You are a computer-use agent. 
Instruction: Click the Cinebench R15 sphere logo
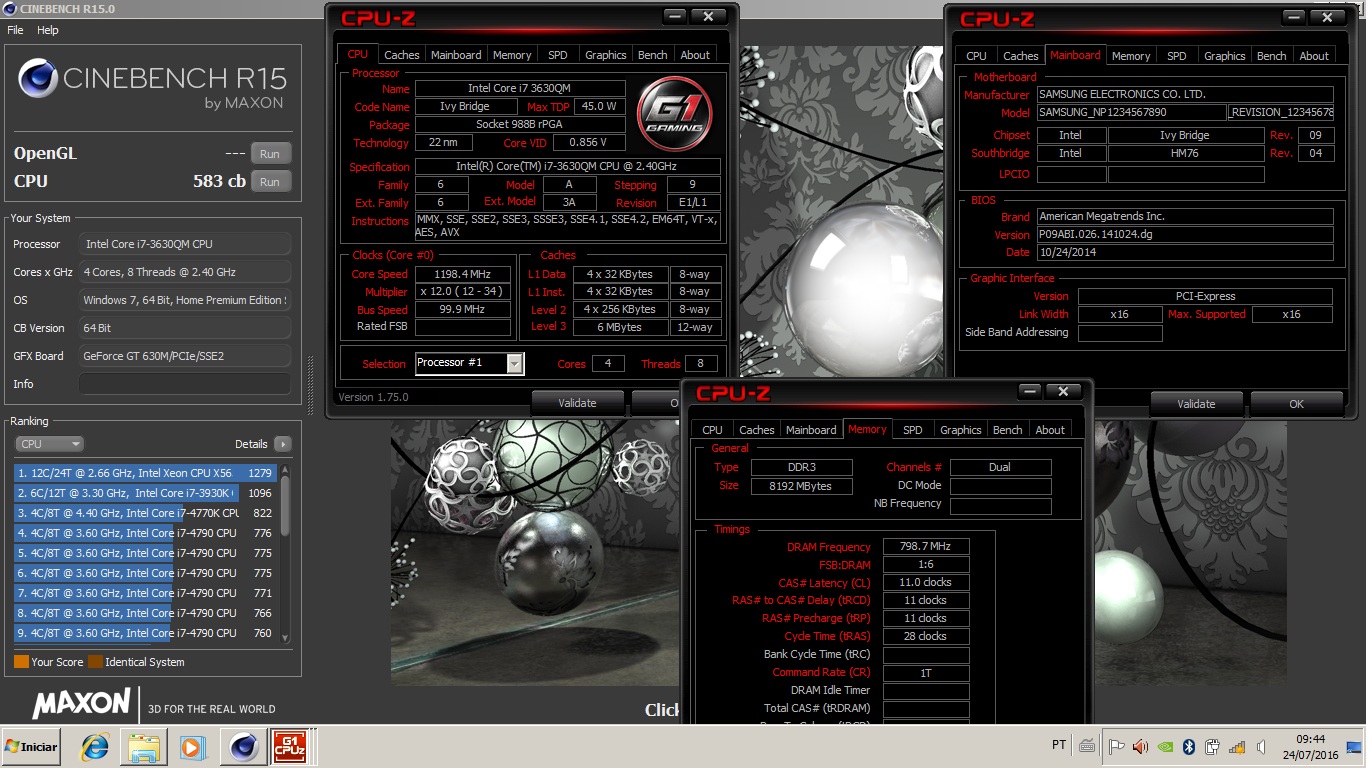pyautogui.click(x=38, y=79)
